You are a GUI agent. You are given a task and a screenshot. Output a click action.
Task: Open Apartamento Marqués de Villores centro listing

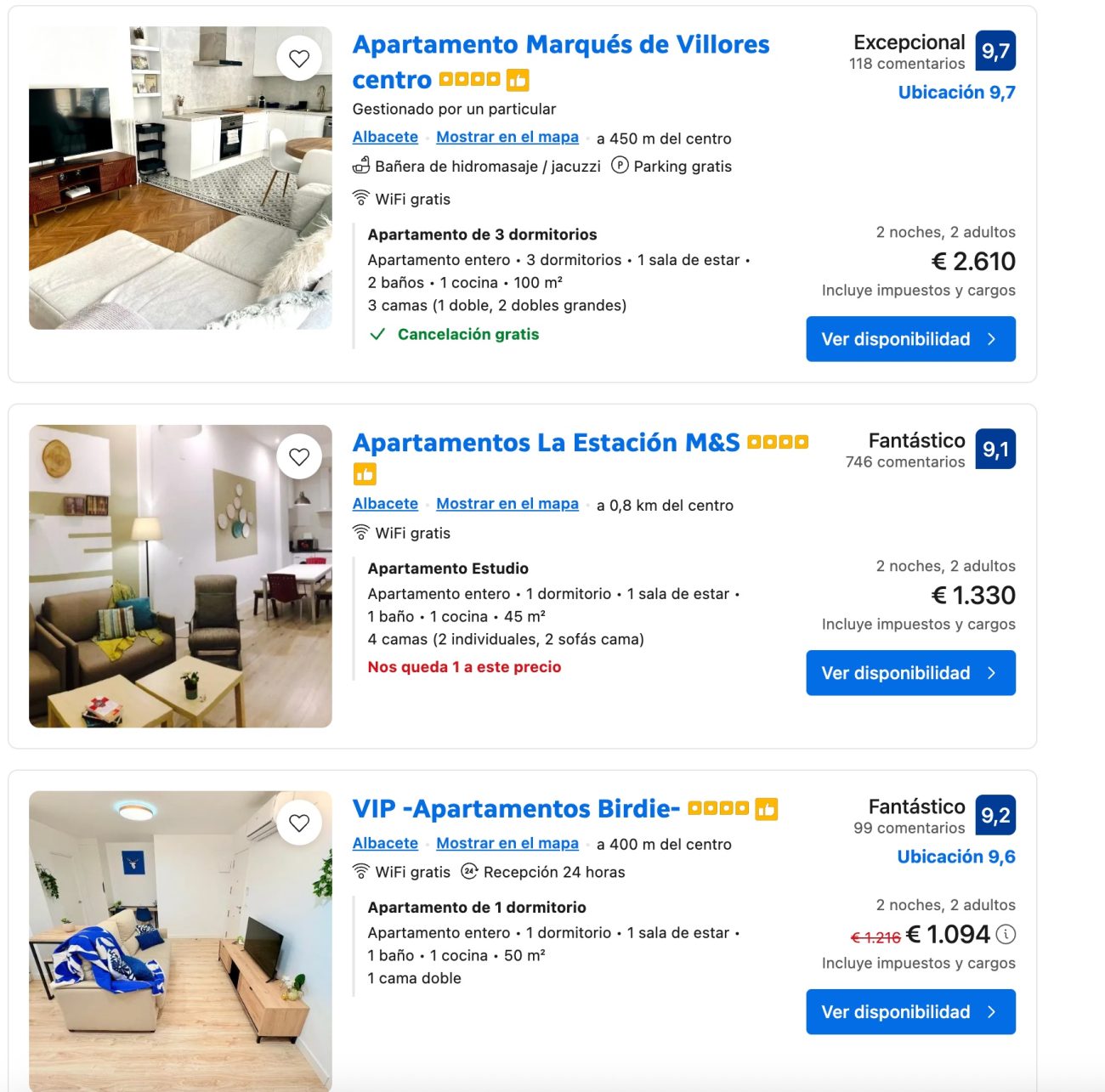click(561, 62)
